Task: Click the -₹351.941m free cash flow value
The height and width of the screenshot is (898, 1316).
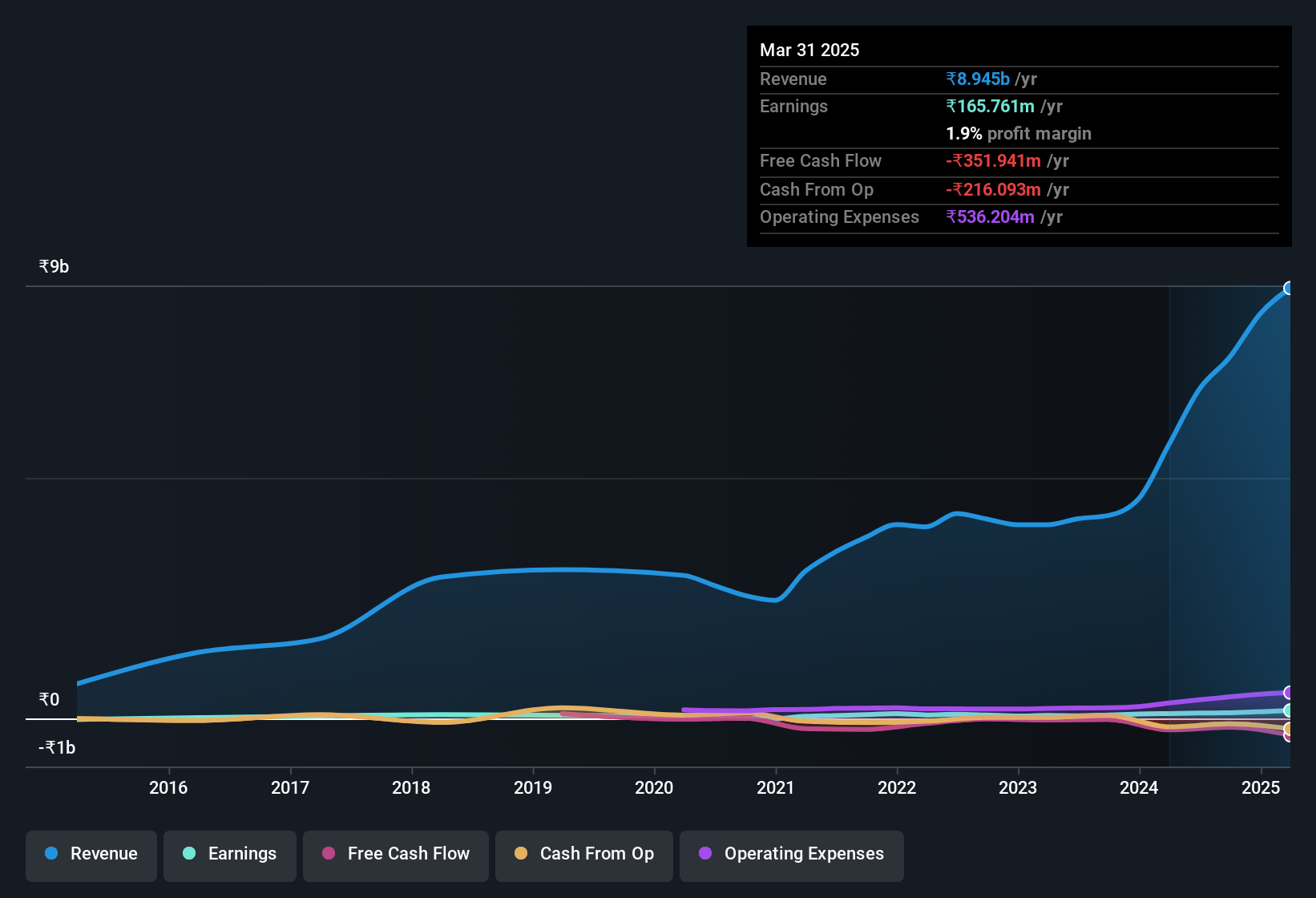Action: pyautogui.click(x=993, y=160)
